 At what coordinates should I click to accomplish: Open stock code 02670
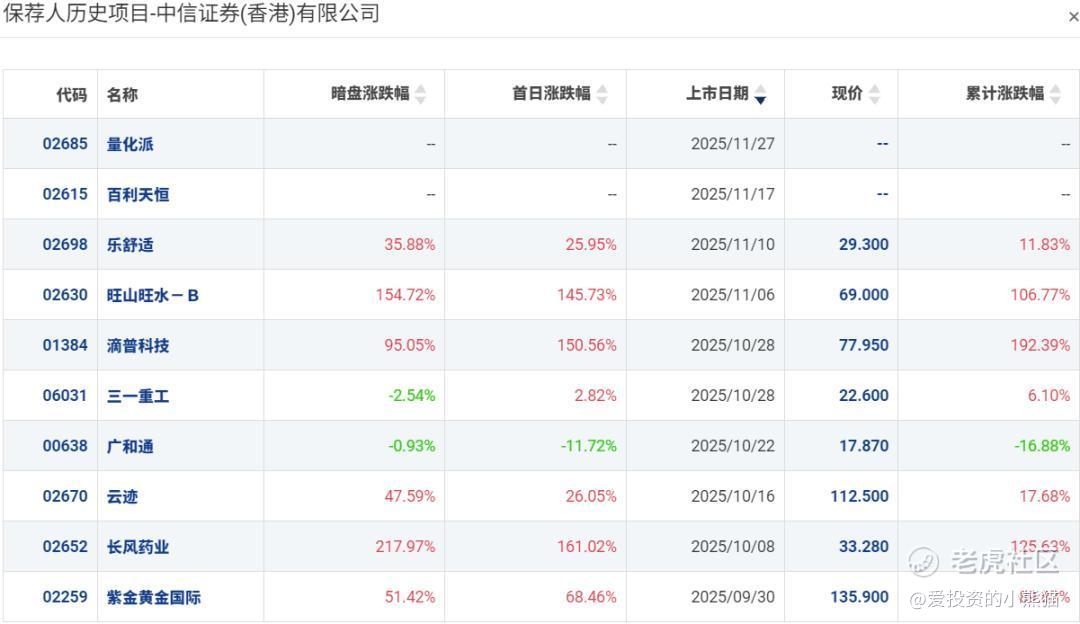pos(65,496)
